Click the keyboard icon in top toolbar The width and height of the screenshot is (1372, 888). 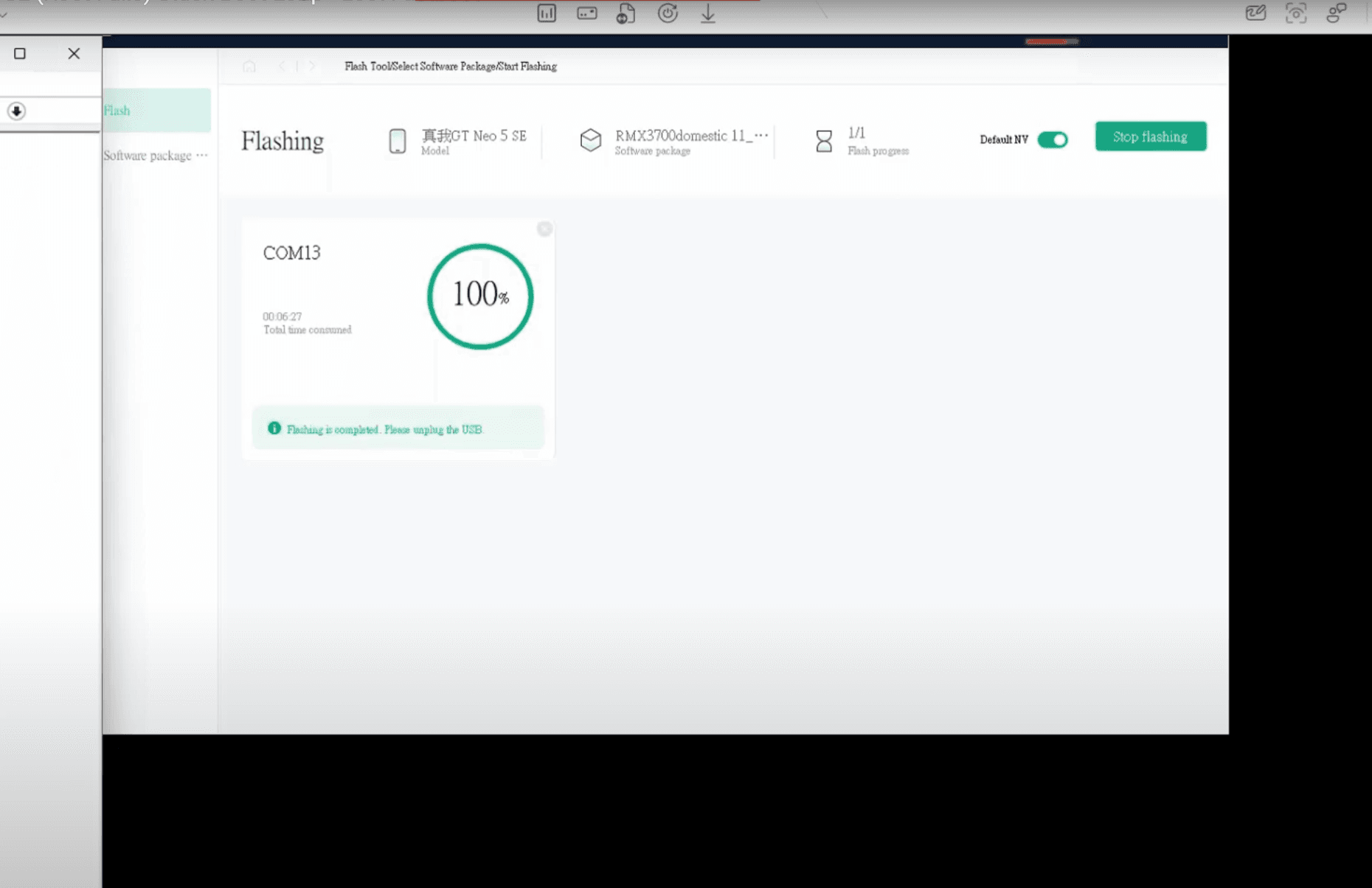(x=587, y=13)
